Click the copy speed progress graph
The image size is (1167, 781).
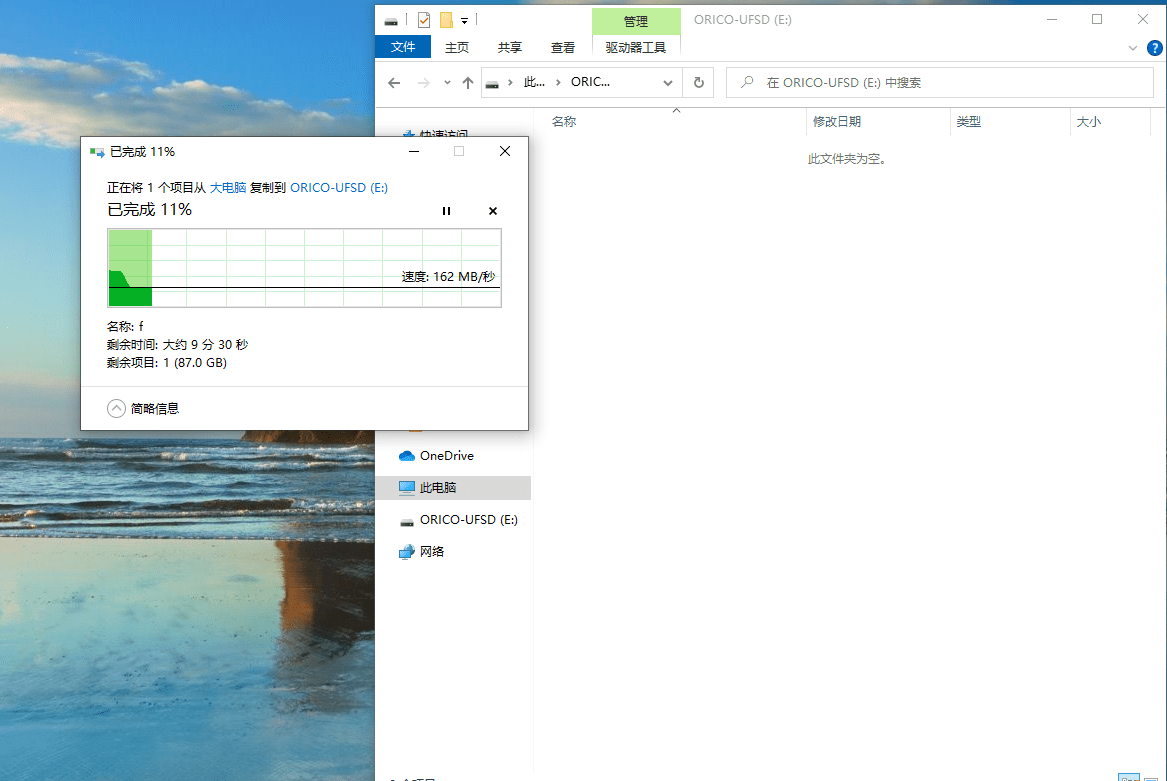click(x=304, y=267)
